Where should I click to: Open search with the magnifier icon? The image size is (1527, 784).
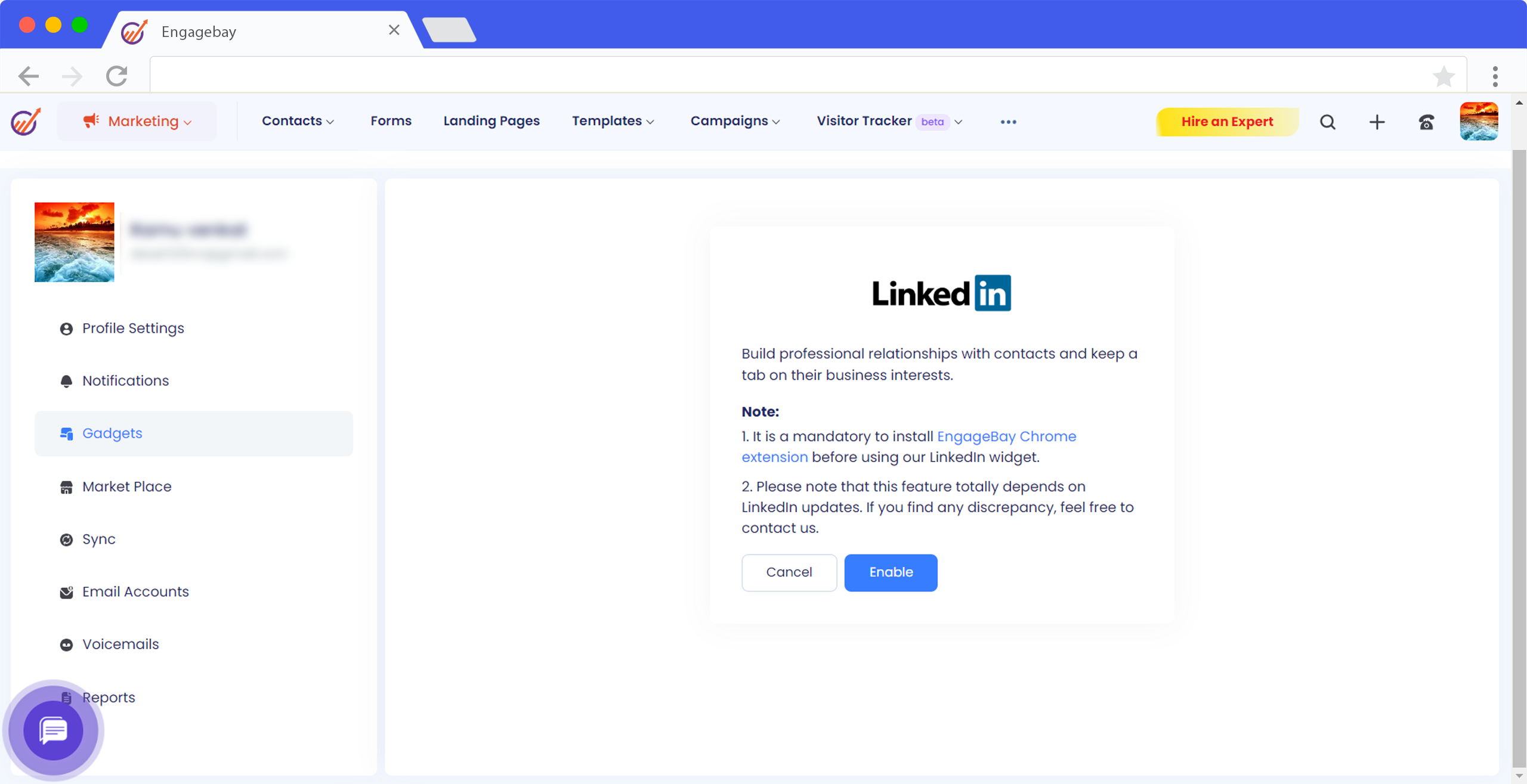pyautogui.click(x=1327, y=122)
